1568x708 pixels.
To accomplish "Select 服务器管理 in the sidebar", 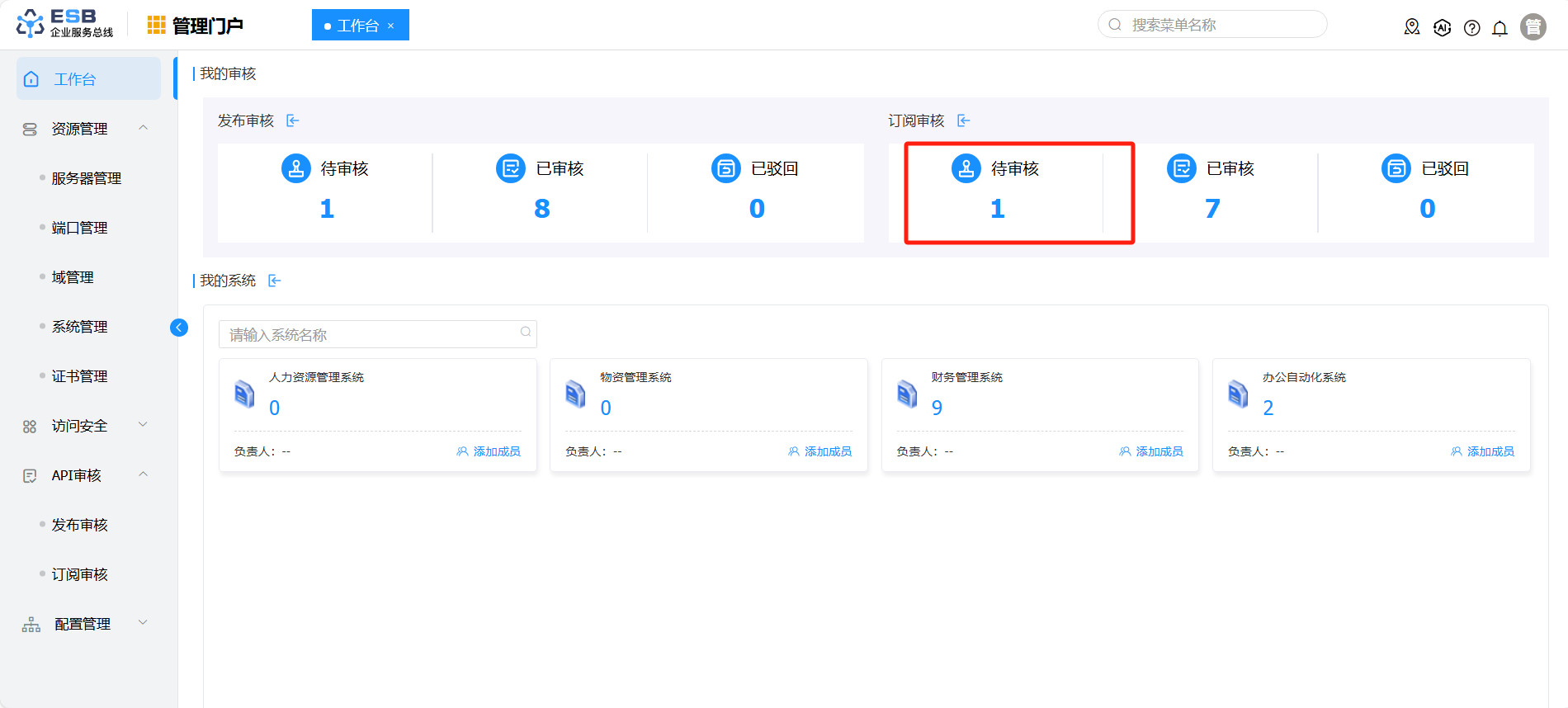I will pyautogui.click(x=87, y=179).
